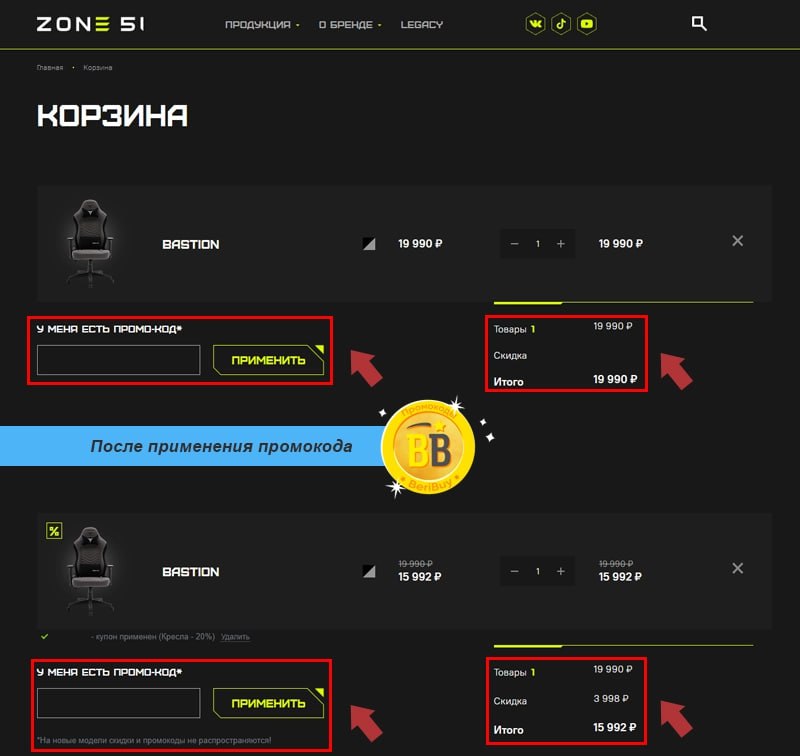The height and width of the screenshot is (756, 800).
Task: Increase quantity of upper Bastion item
Action: click(x=561, y=244)
